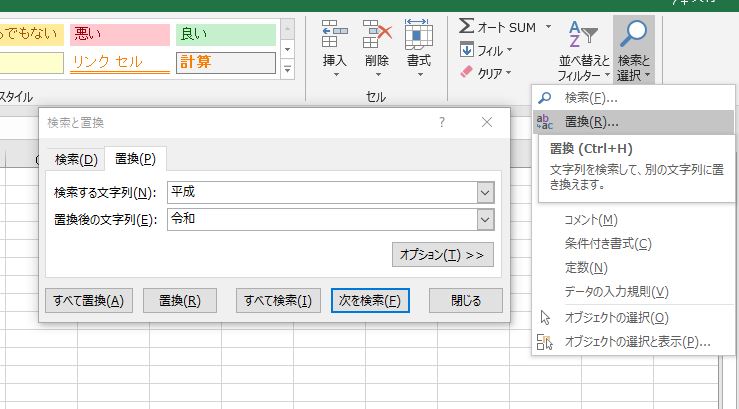Select データの入力規則(V) menu item
The height and width of the screenshot is (409, 739).
coord(634,292)
